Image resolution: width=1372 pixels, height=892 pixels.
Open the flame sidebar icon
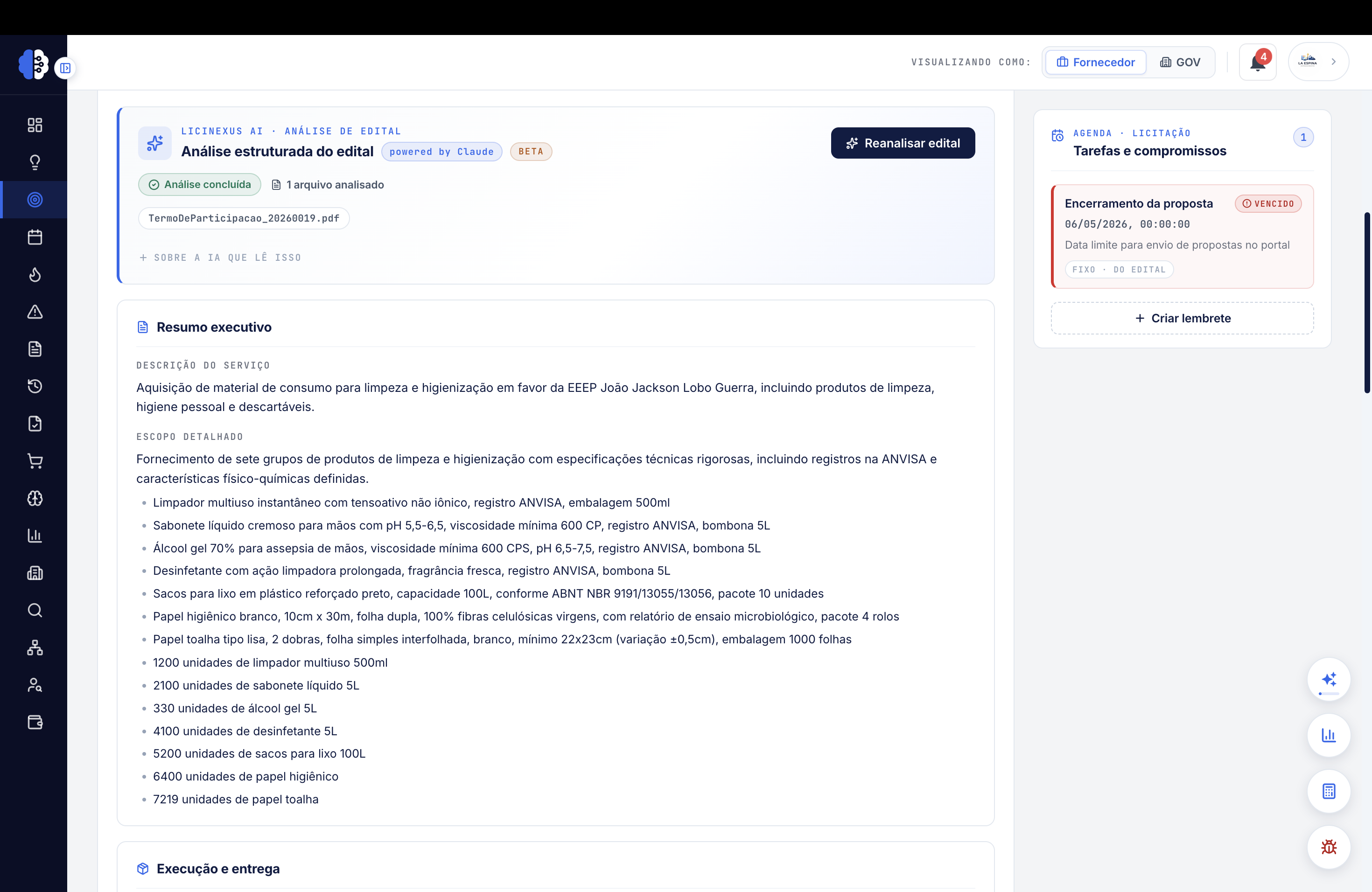35,274
